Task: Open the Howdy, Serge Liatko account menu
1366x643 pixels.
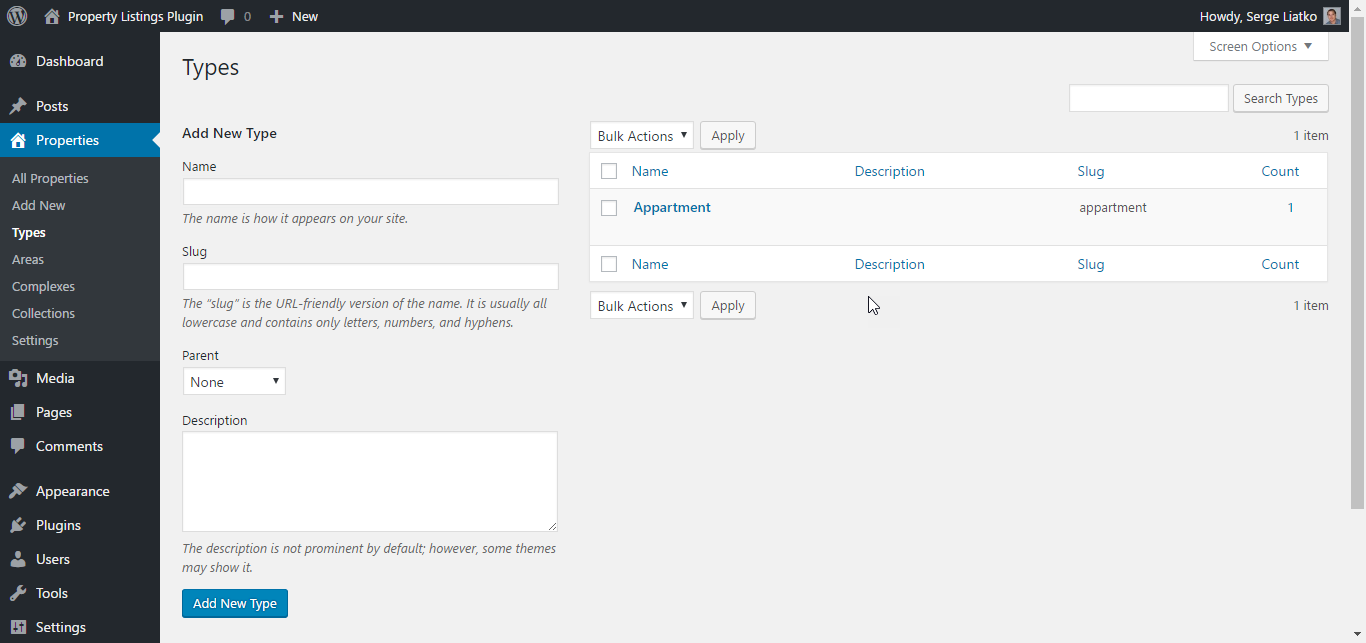Action: tap(1270, 16)
